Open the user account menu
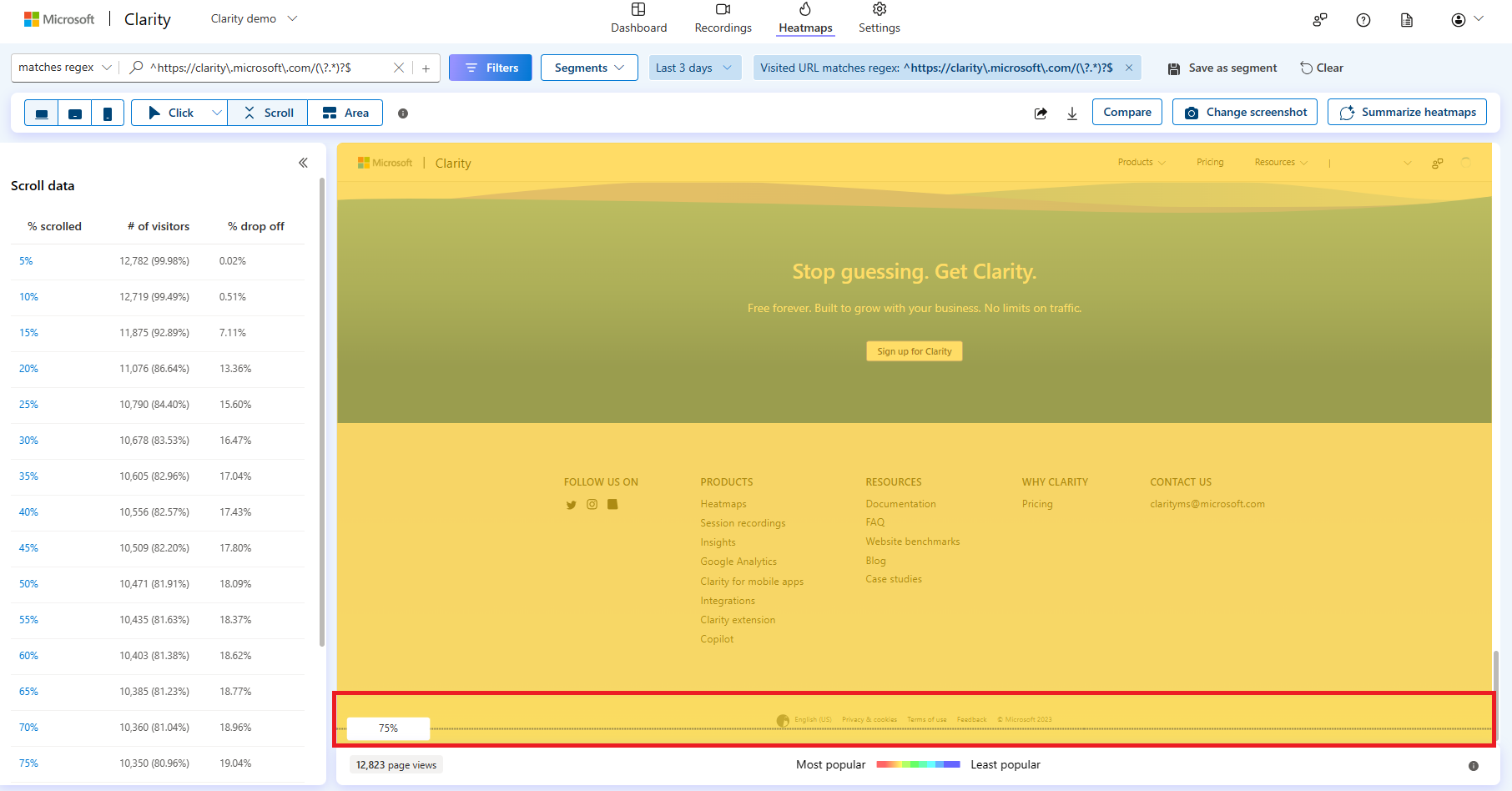 pos(1467,19)
